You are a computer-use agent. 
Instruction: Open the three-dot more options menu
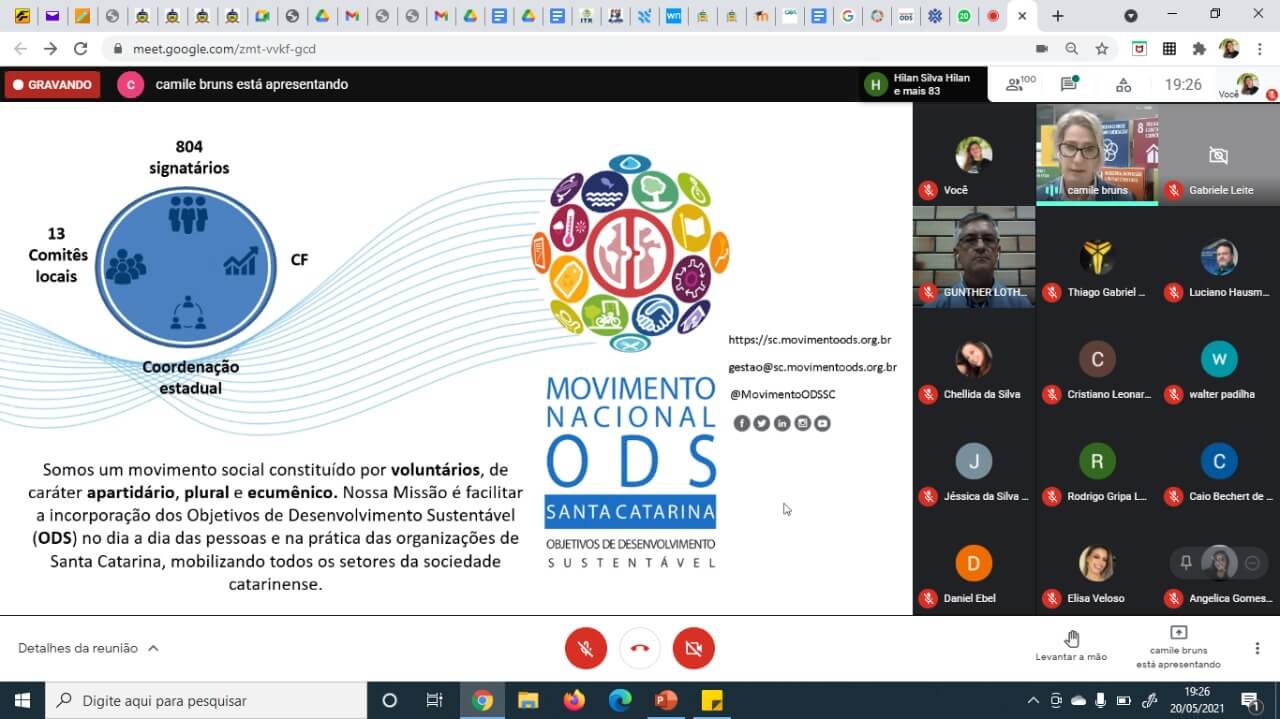pyautogui.click(x=1257, y=648)
